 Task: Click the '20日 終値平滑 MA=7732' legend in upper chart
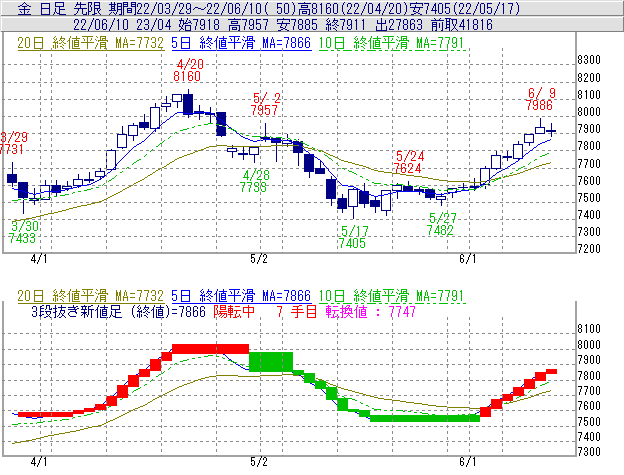pos(90,43)
